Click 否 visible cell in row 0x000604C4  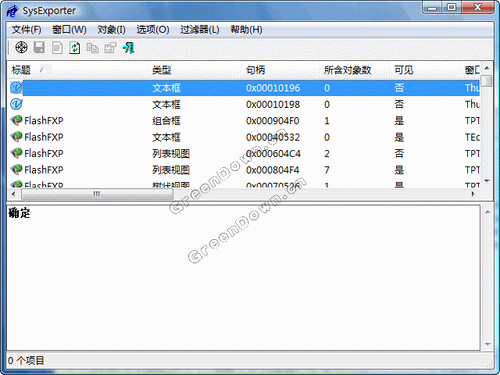[x=399, y=153]
